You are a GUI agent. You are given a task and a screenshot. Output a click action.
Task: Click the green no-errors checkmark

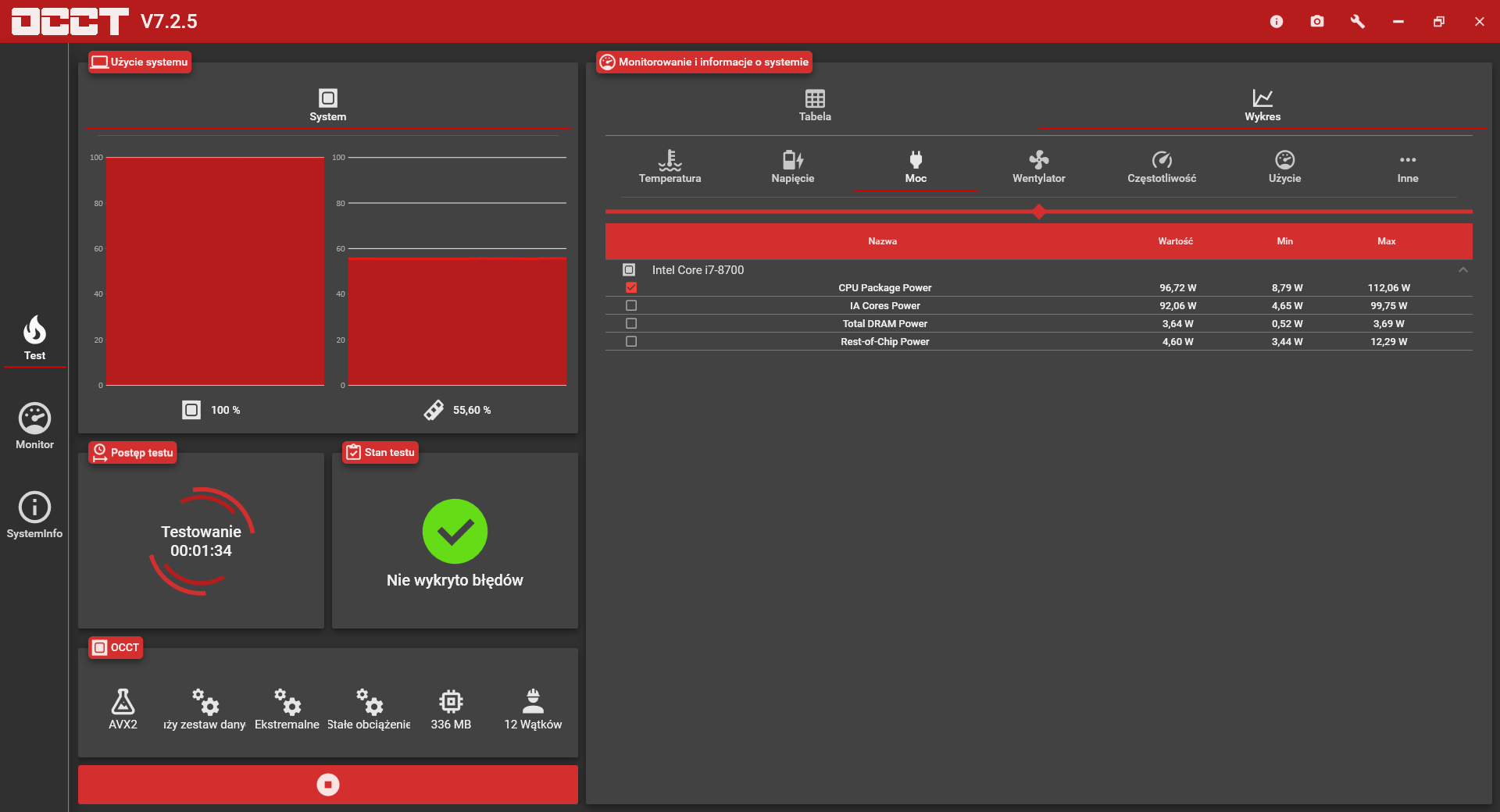tap(455, 531)
